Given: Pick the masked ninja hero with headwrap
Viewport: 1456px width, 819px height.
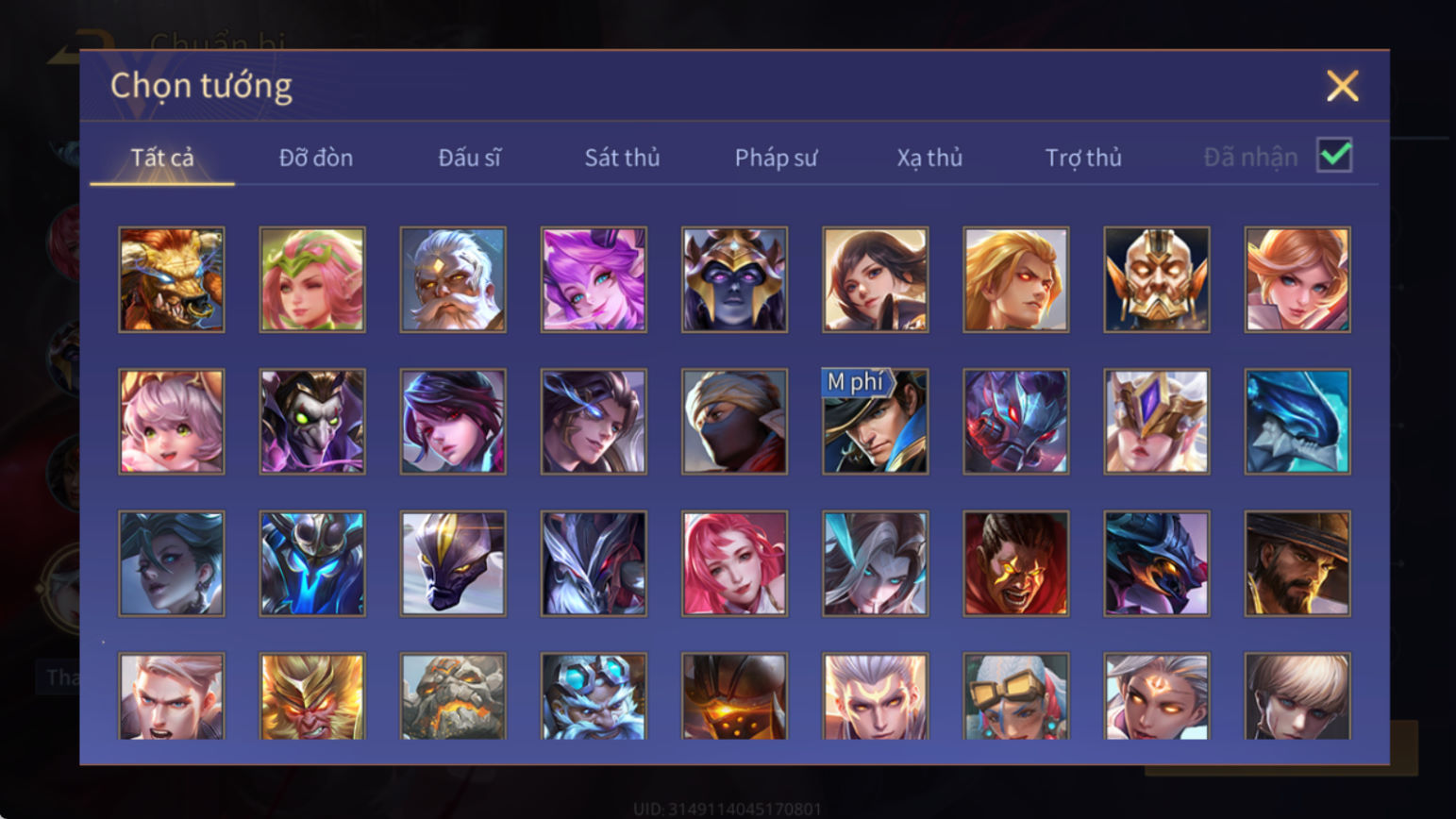Looking at the screenshot, I should pyautogui.click(x=734, y=422).
